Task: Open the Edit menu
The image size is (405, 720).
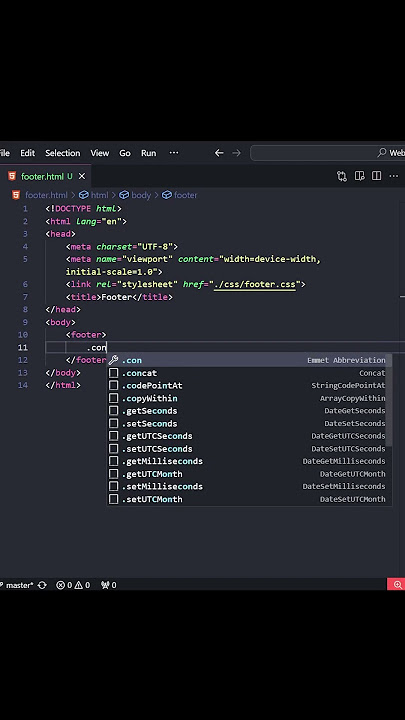Action: pos(28,153)
